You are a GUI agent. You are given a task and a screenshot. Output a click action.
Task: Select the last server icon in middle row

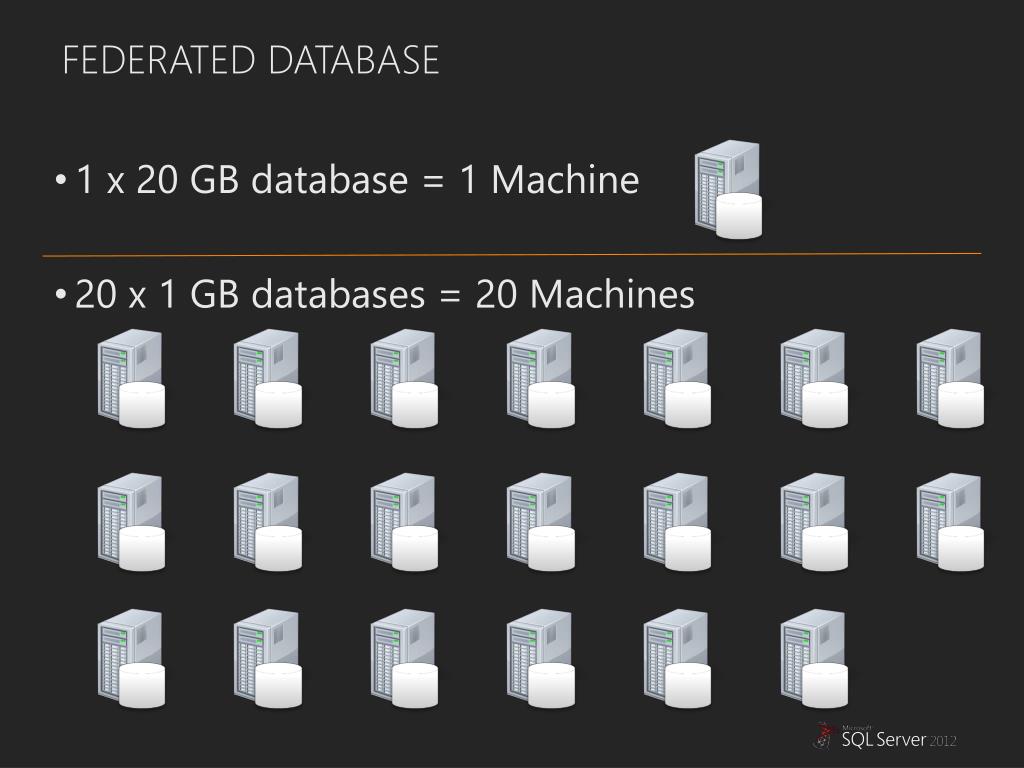pos(950,521)
